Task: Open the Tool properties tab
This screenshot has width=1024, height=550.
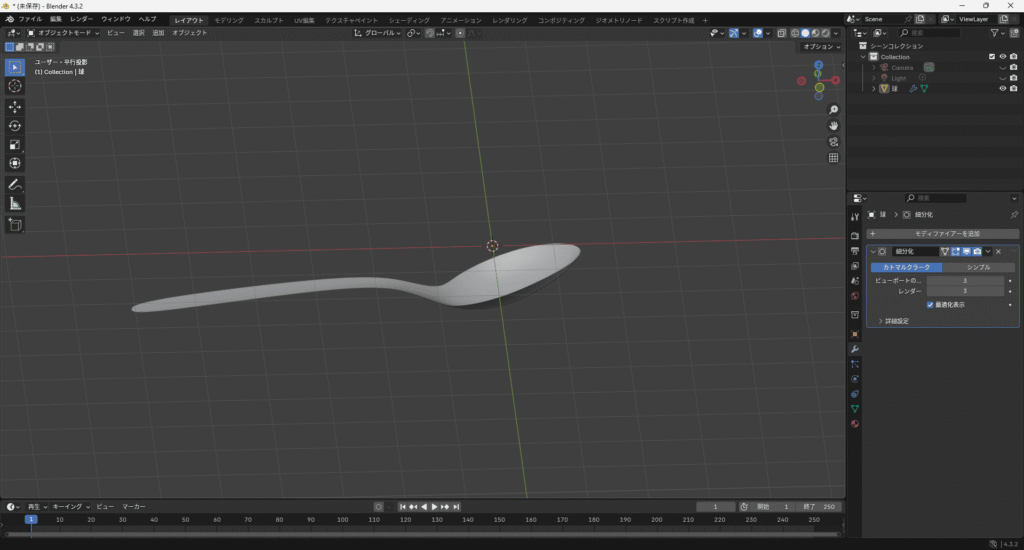Action: [x=855, y=217]
